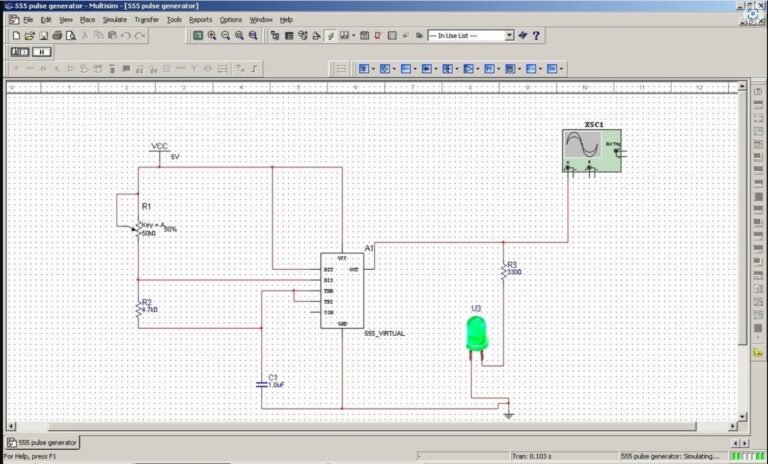768x464 pixels.
Task: Expand the fifth blue virtual family dropdown arrow
Action: point(457,69)
